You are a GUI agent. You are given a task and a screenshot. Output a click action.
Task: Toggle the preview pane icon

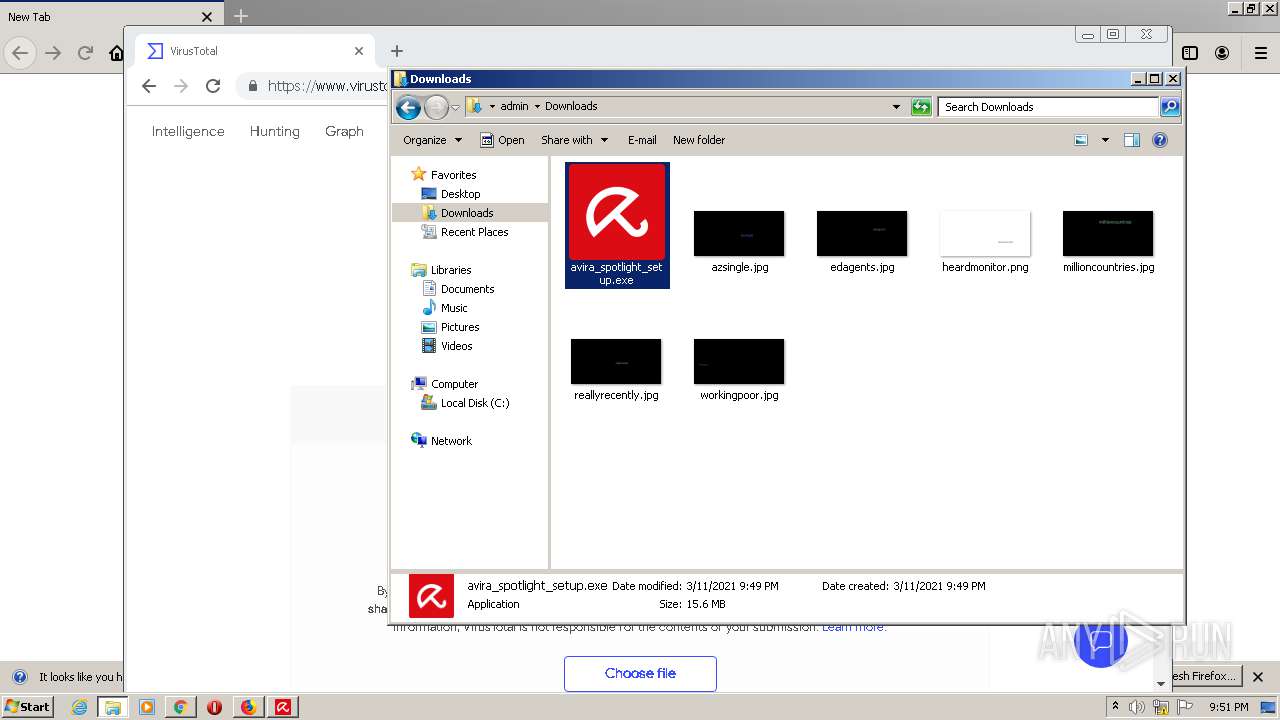[x=1132, y=140]
